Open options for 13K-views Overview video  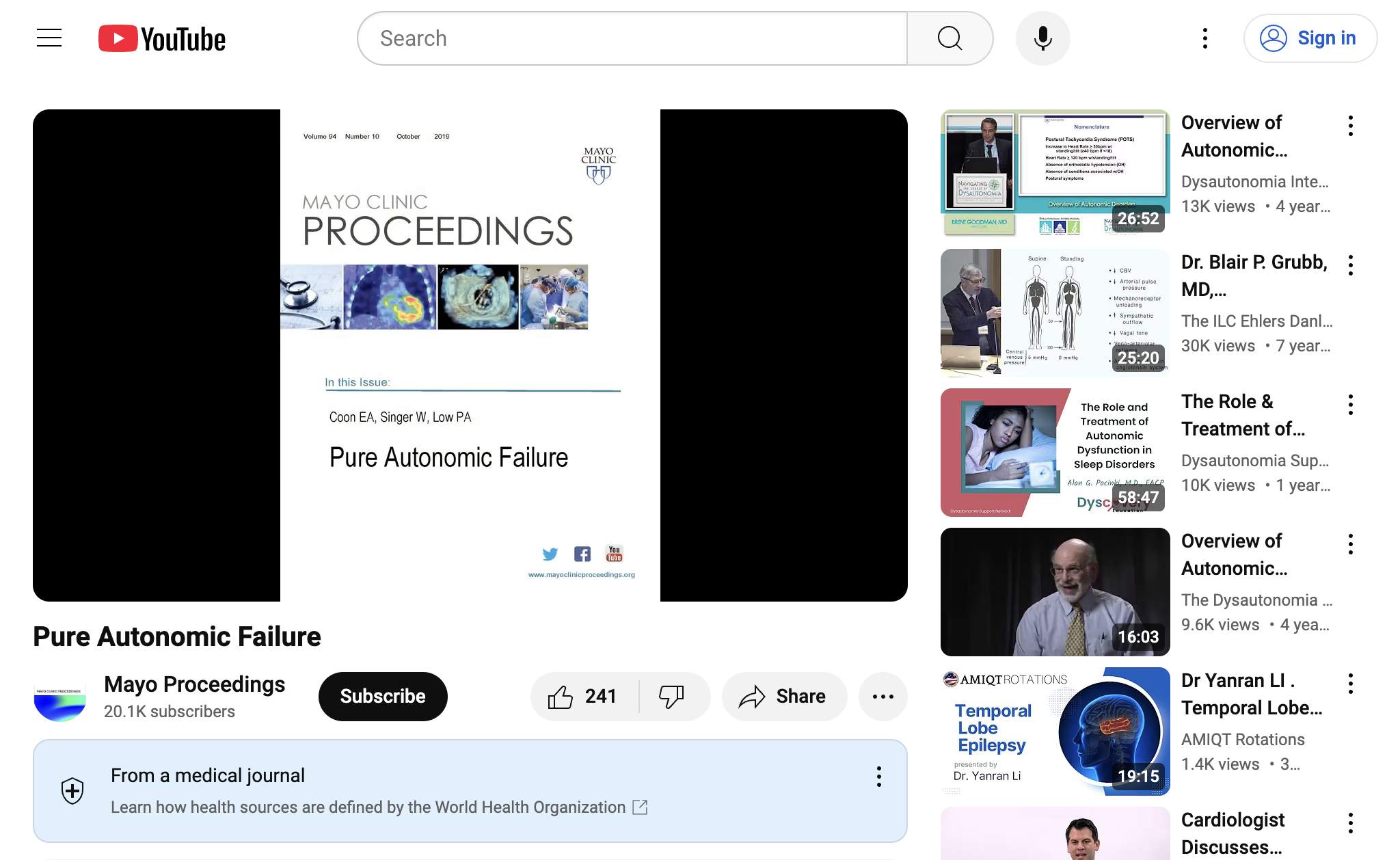click(1351, 126)
